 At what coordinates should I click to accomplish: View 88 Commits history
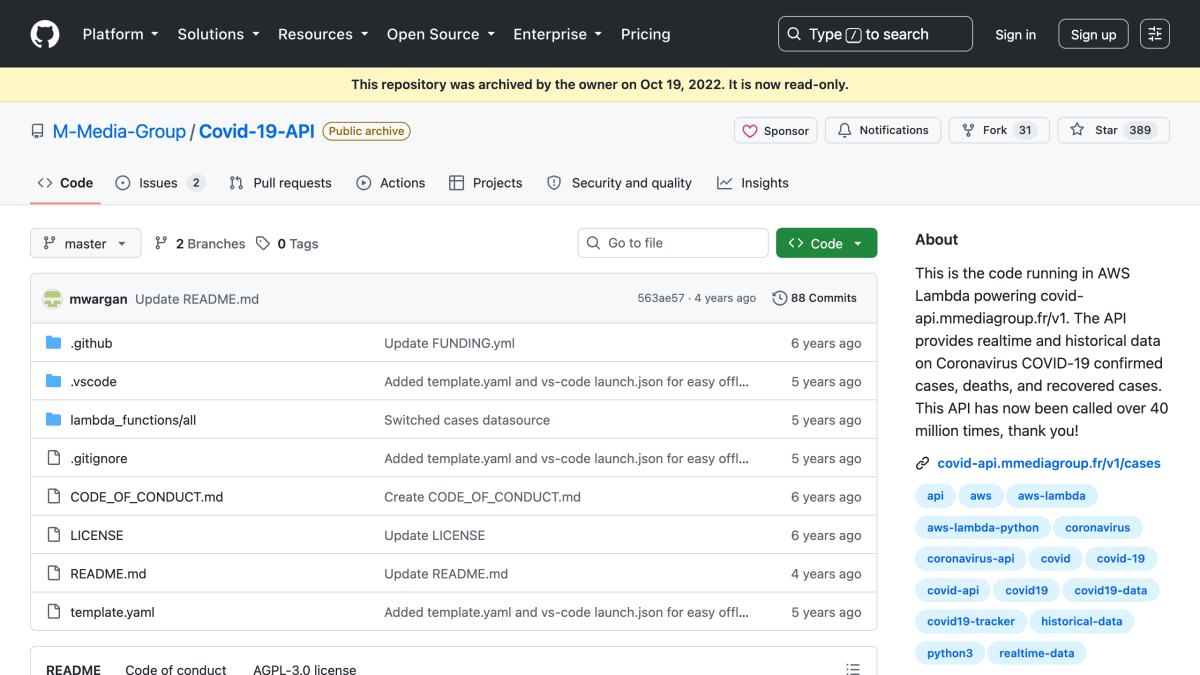815,298
